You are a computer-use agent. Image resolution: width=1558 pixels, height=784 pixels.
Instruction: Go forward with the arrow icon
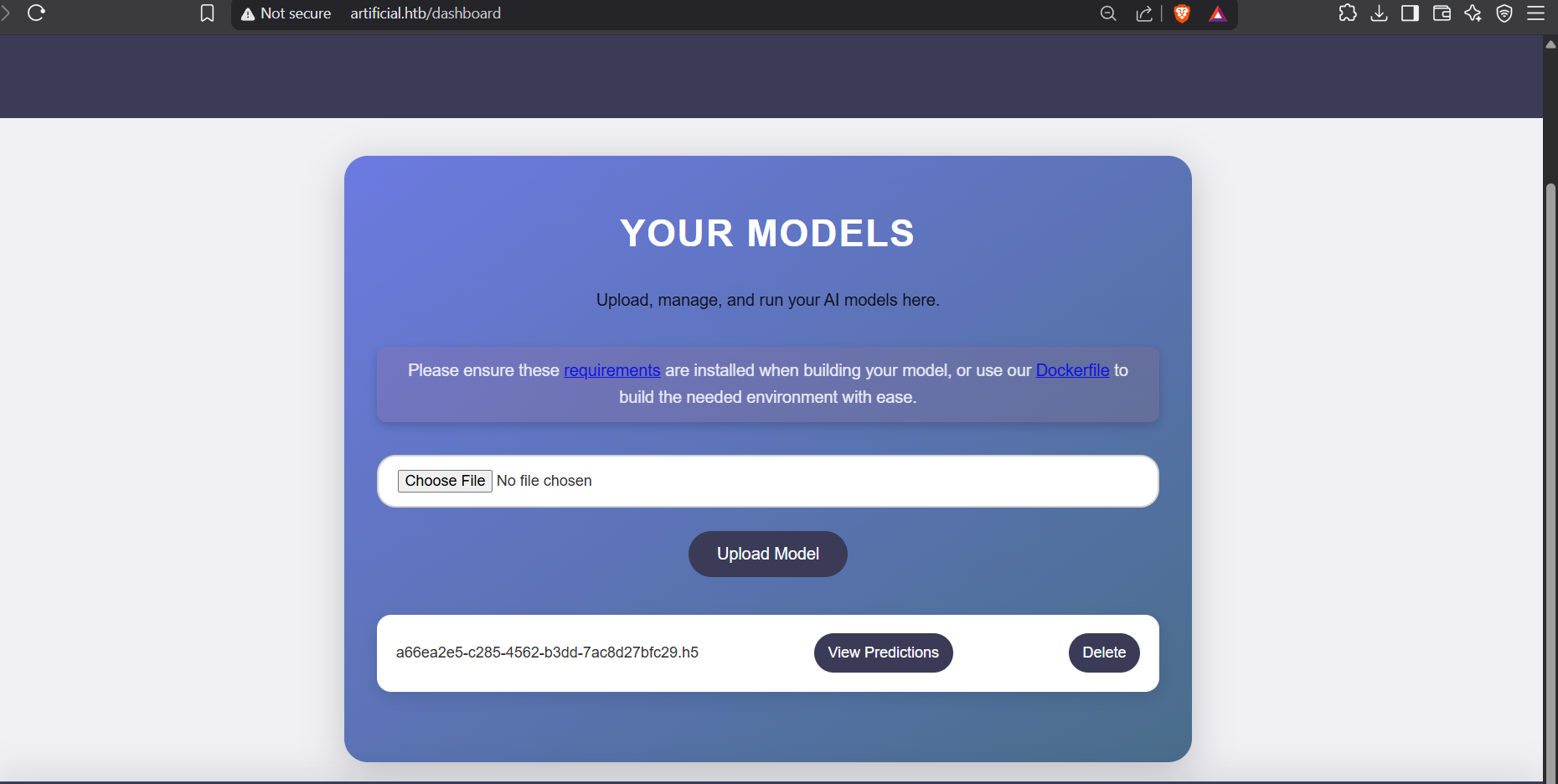5,13
